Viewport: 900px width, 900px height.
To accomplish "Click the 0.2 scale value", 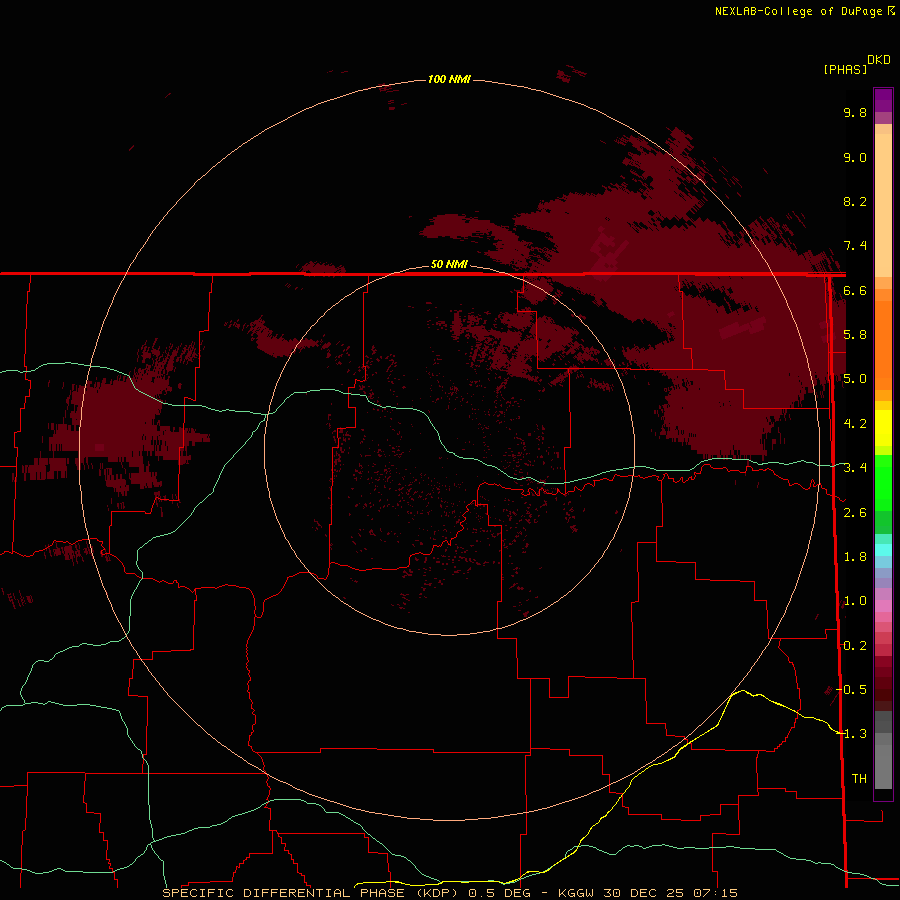I will point(855,646).
